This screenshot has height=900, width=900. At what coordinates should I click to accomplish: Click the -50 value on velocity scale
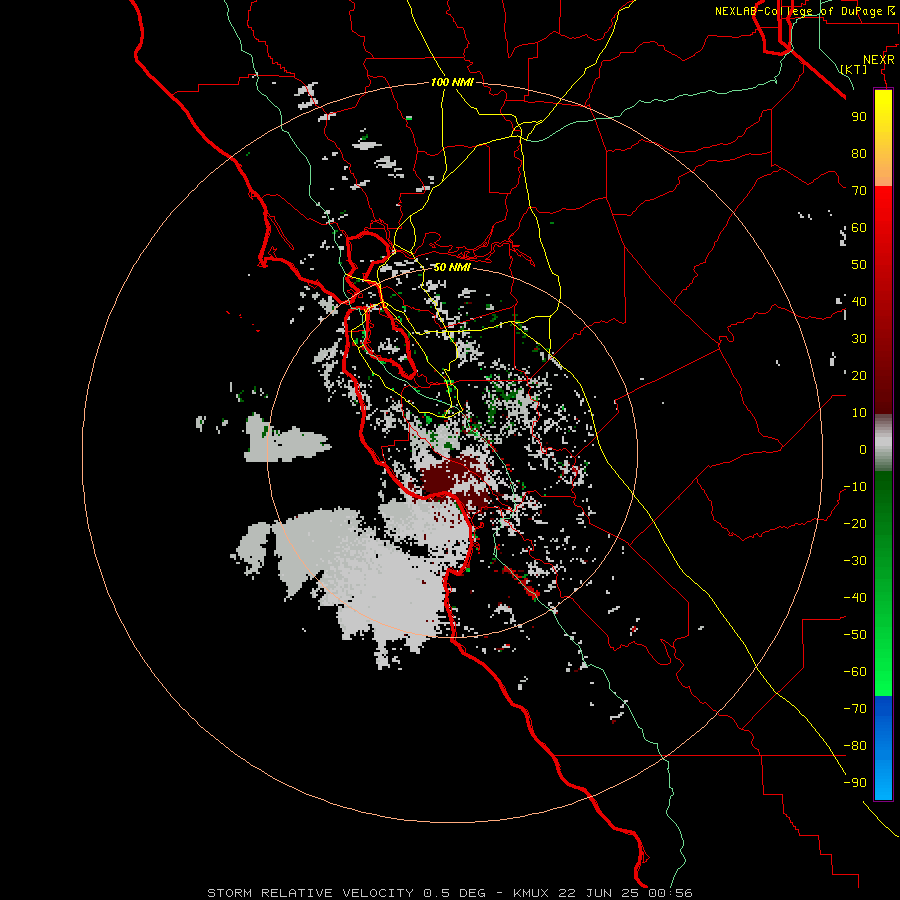(855, 635)
